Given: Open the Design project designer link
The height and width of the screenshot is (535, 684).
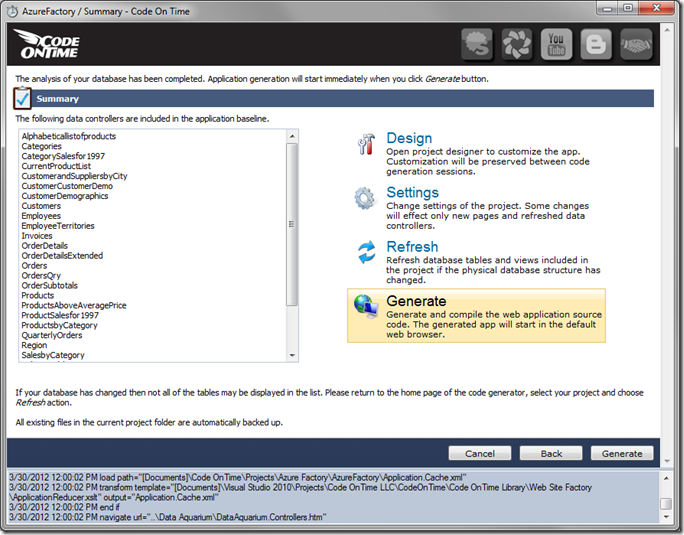Looking at the screenshot, I should [409, 138].
